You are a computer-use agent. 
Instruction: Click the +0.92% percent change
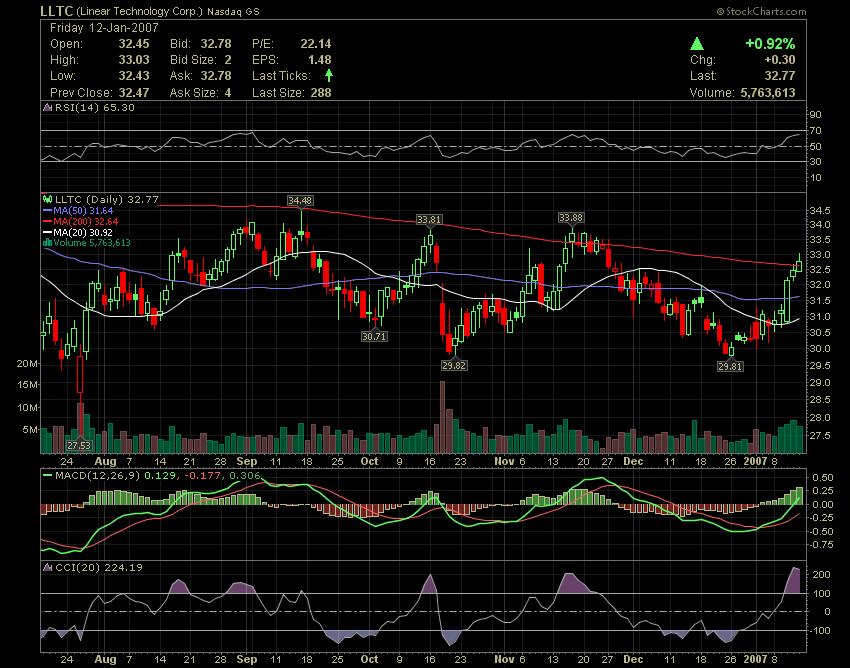click(x=770, y=44)
